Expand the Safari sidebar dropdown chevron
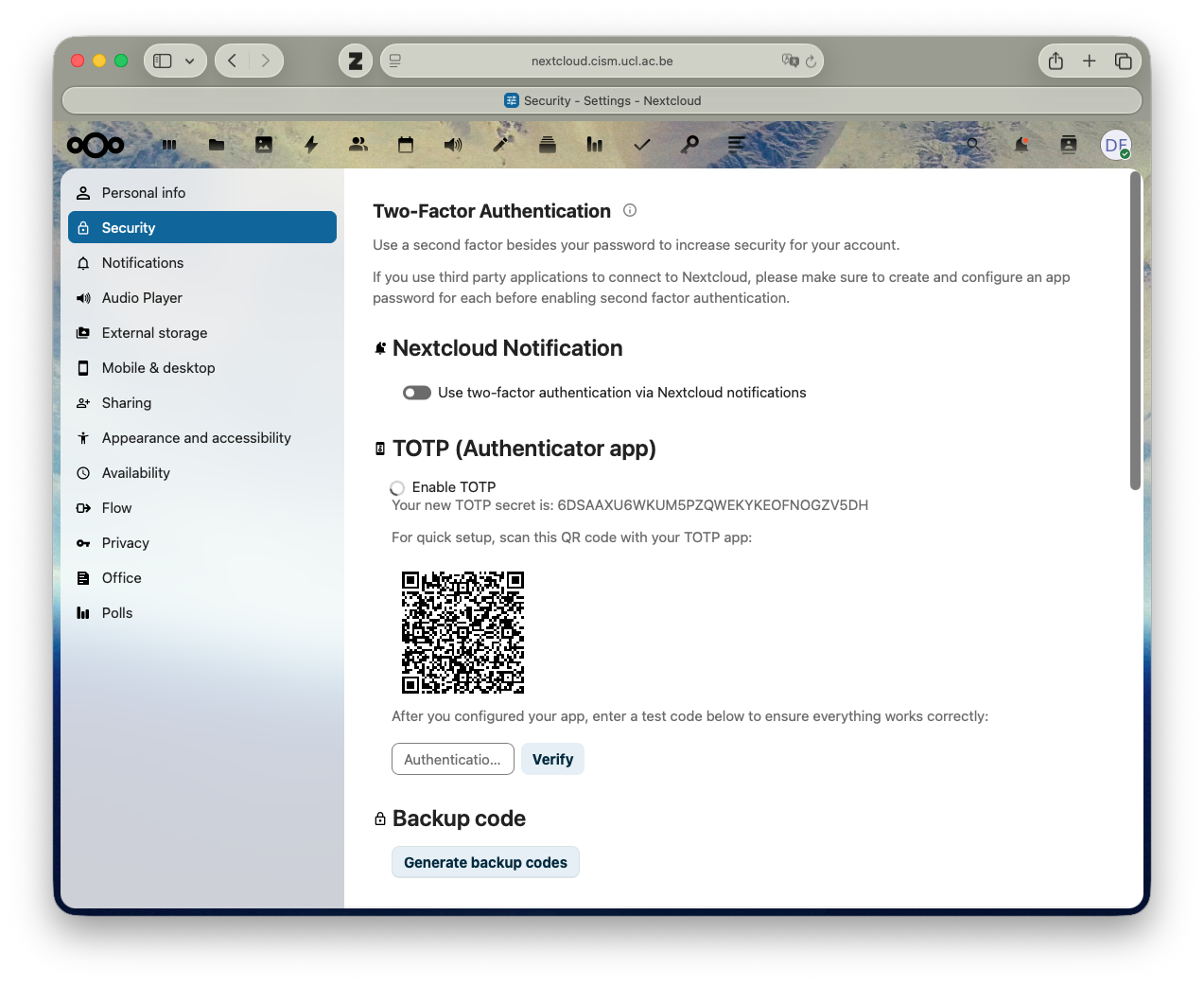Screen dimensions: 1204x986 point(190,61)
